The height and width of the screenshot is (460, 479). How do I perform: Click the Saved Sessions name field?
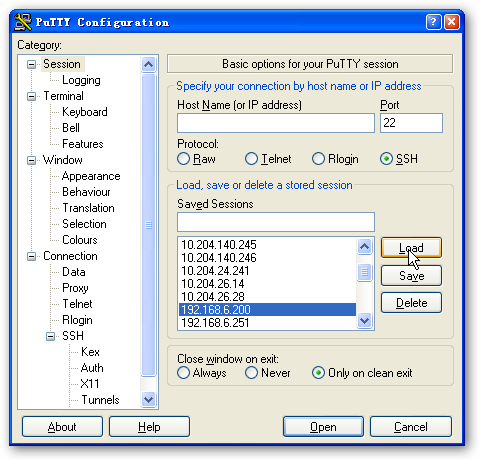[276, 222]
